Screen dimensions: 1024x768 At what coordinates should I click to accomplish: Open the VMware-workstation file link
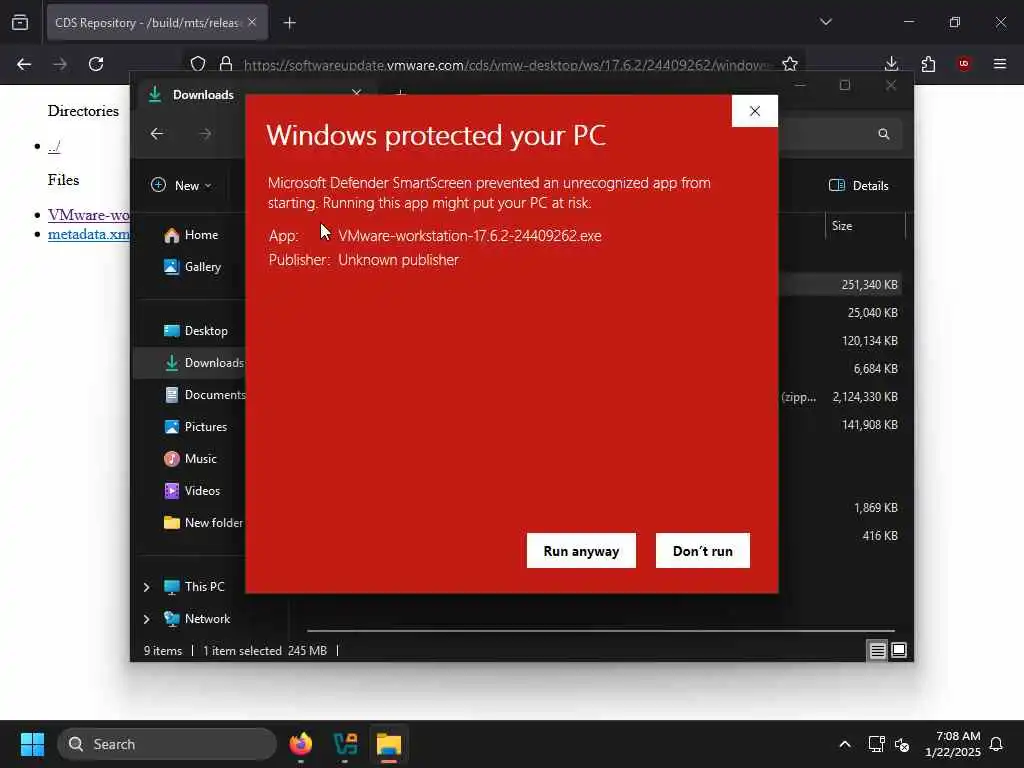pyautogui.click(x=89, y=215)
